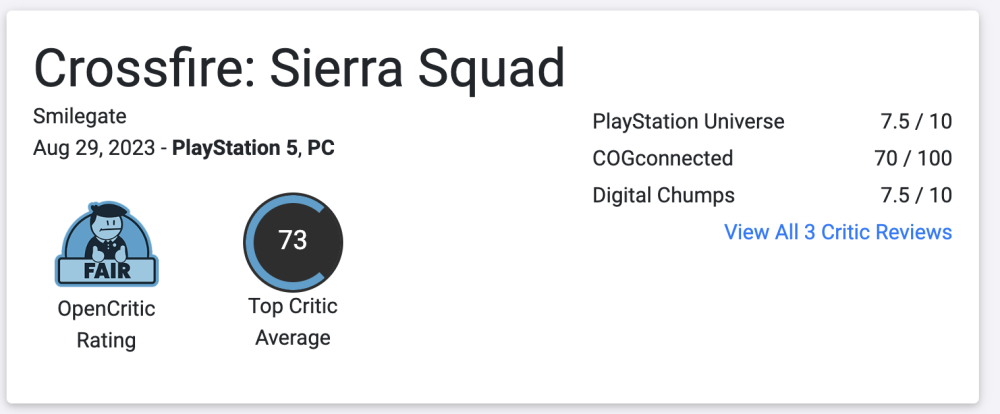Image resolution: width=1000 pixels, height=414 pixels.
Task: Open the COGconnected review
Action: point(662,158)
